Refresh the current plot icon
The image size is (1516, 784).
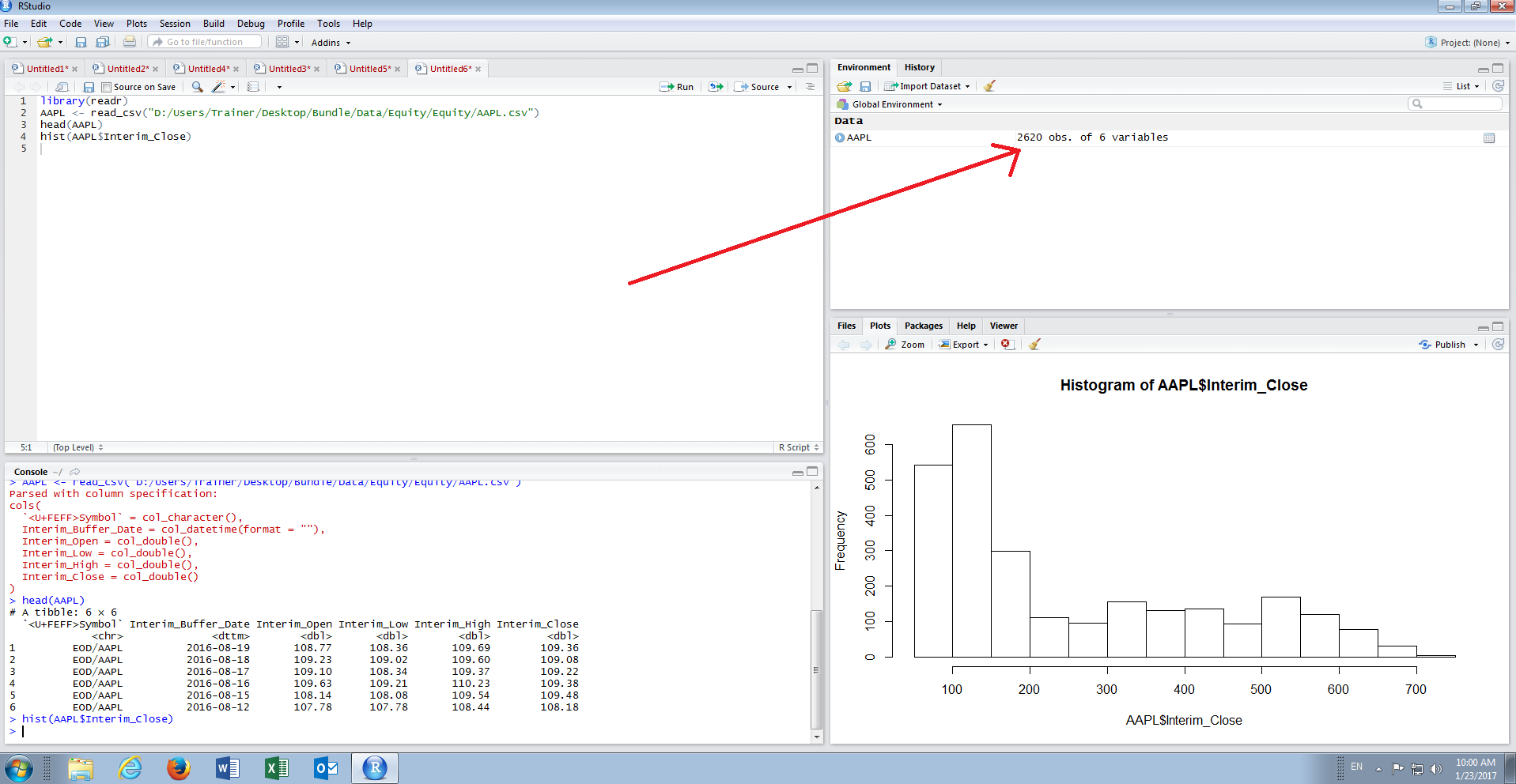[1498, 345]
